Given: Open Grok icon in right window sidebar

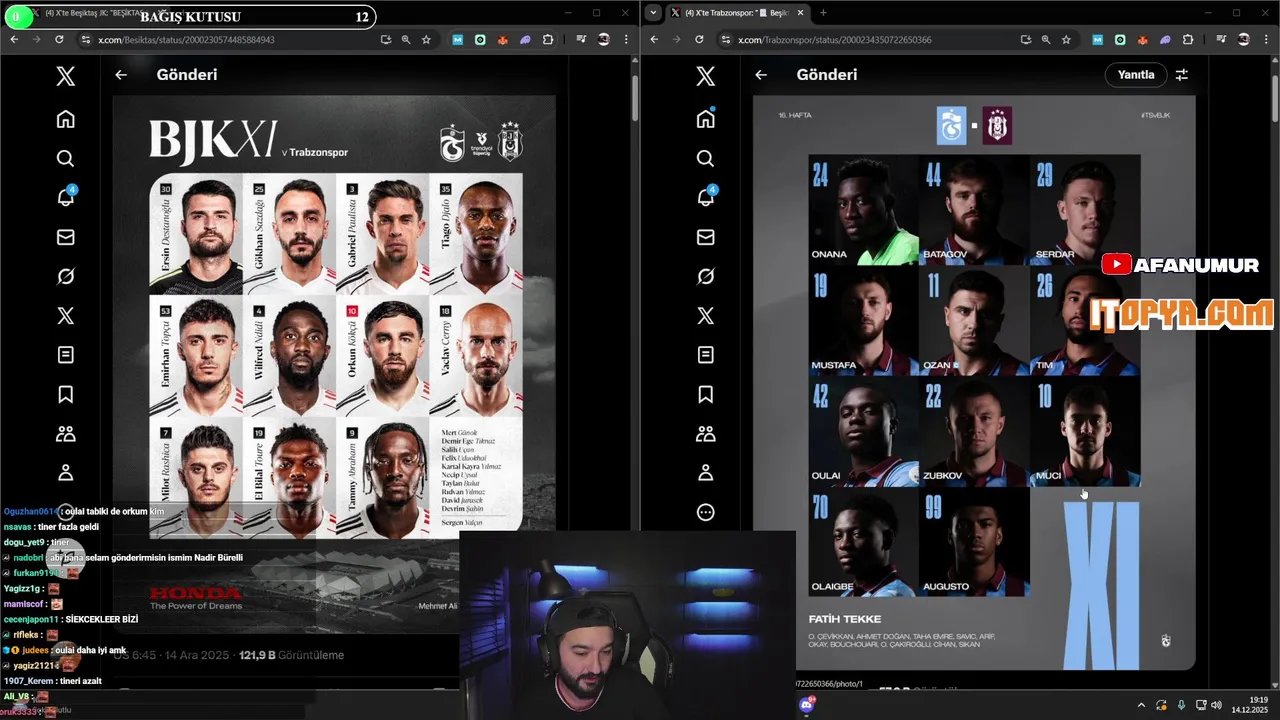Looking at the screenshot, I should (x=705, y=276).
